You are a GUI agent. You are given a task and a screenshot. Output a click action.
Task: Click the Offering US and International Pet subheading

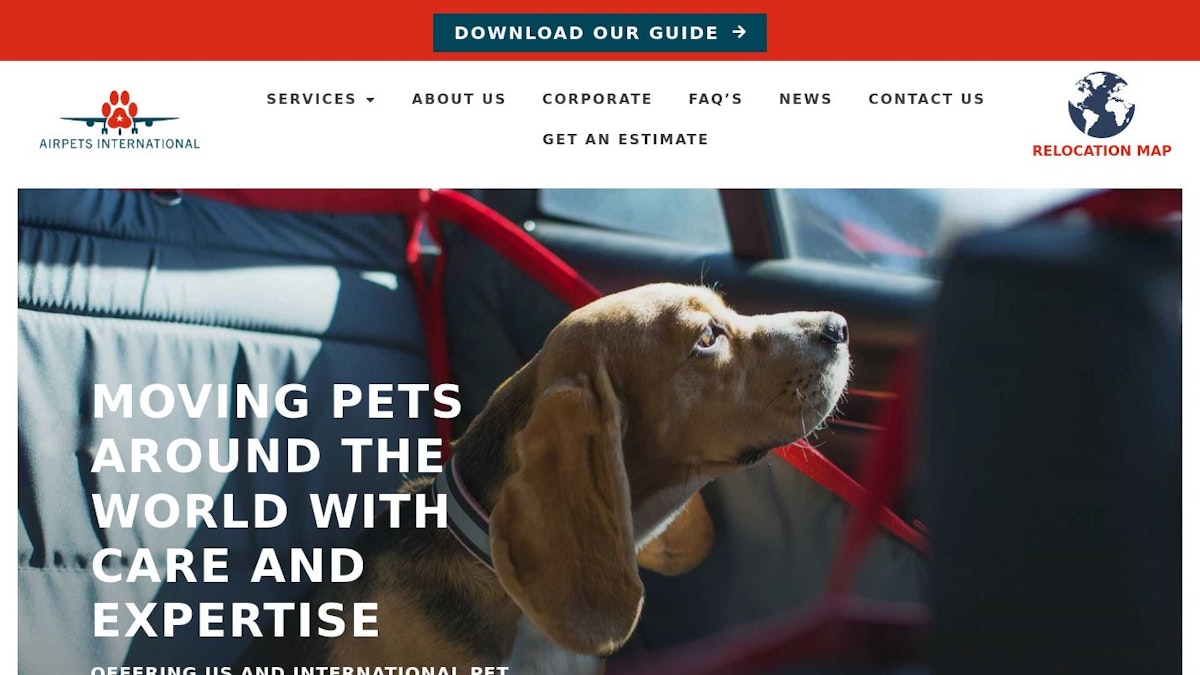(300, 669)
